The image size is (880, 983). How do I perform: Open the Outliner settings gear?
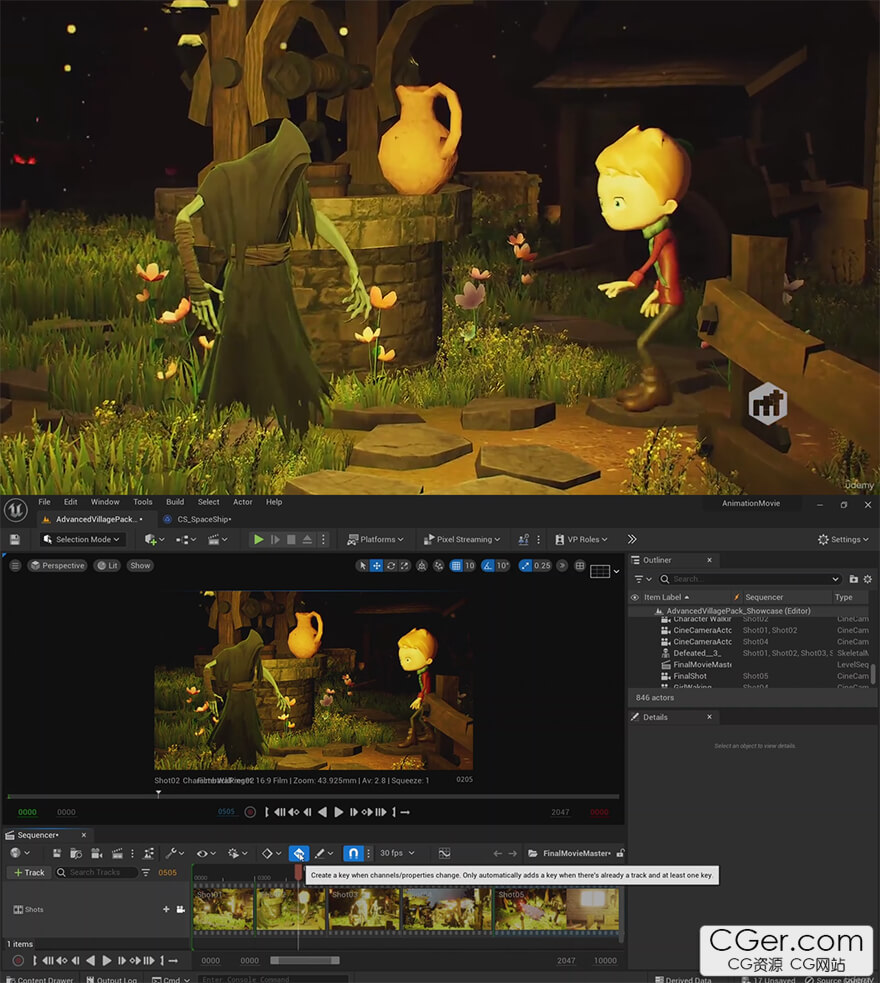[x=868, y=579]
